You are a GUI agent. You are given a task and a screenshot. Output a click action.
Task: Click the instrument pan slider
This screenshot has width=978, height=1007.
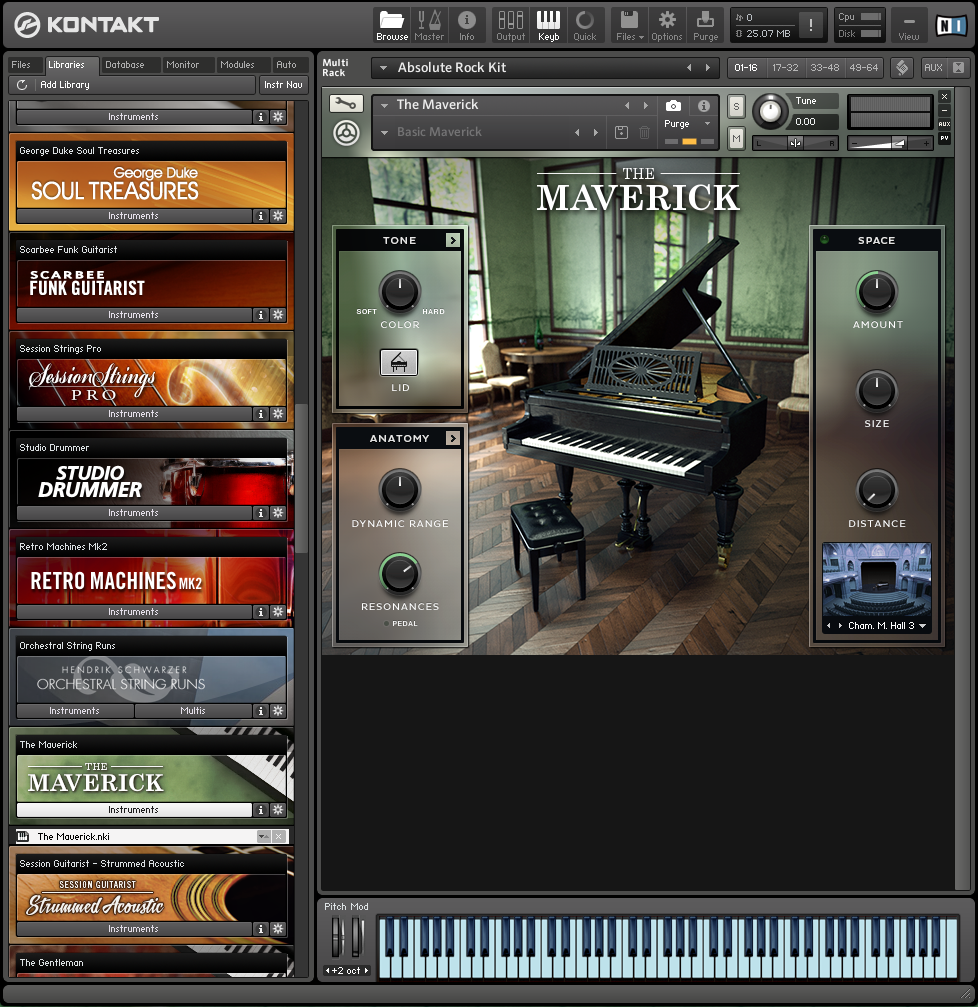(795, 143)
